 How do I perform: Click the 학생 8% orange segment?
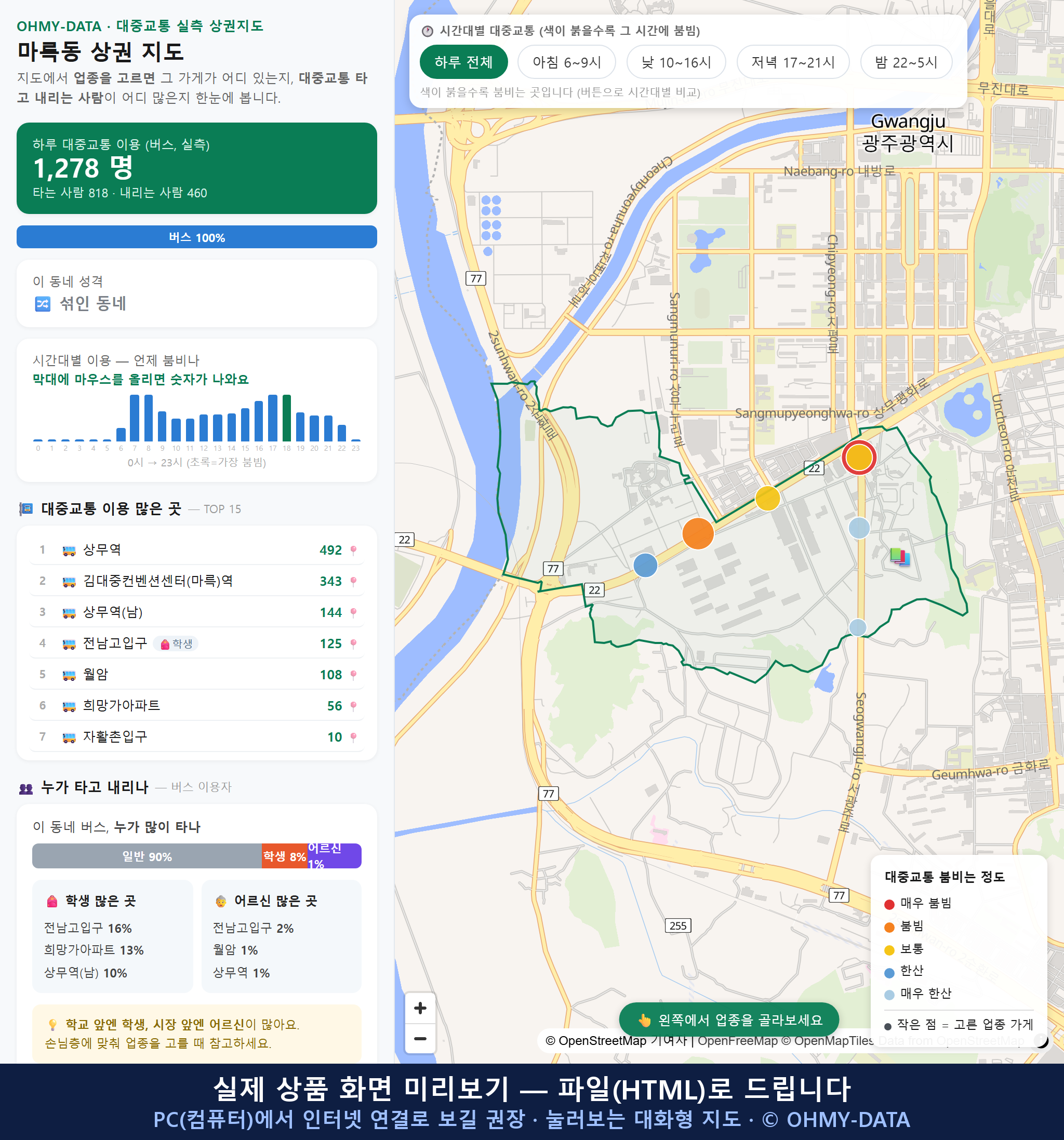[285, 856]
